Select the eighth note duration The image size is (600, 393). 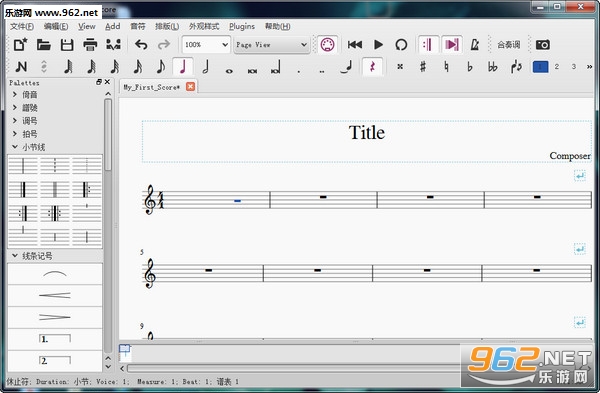click(161, 67)
